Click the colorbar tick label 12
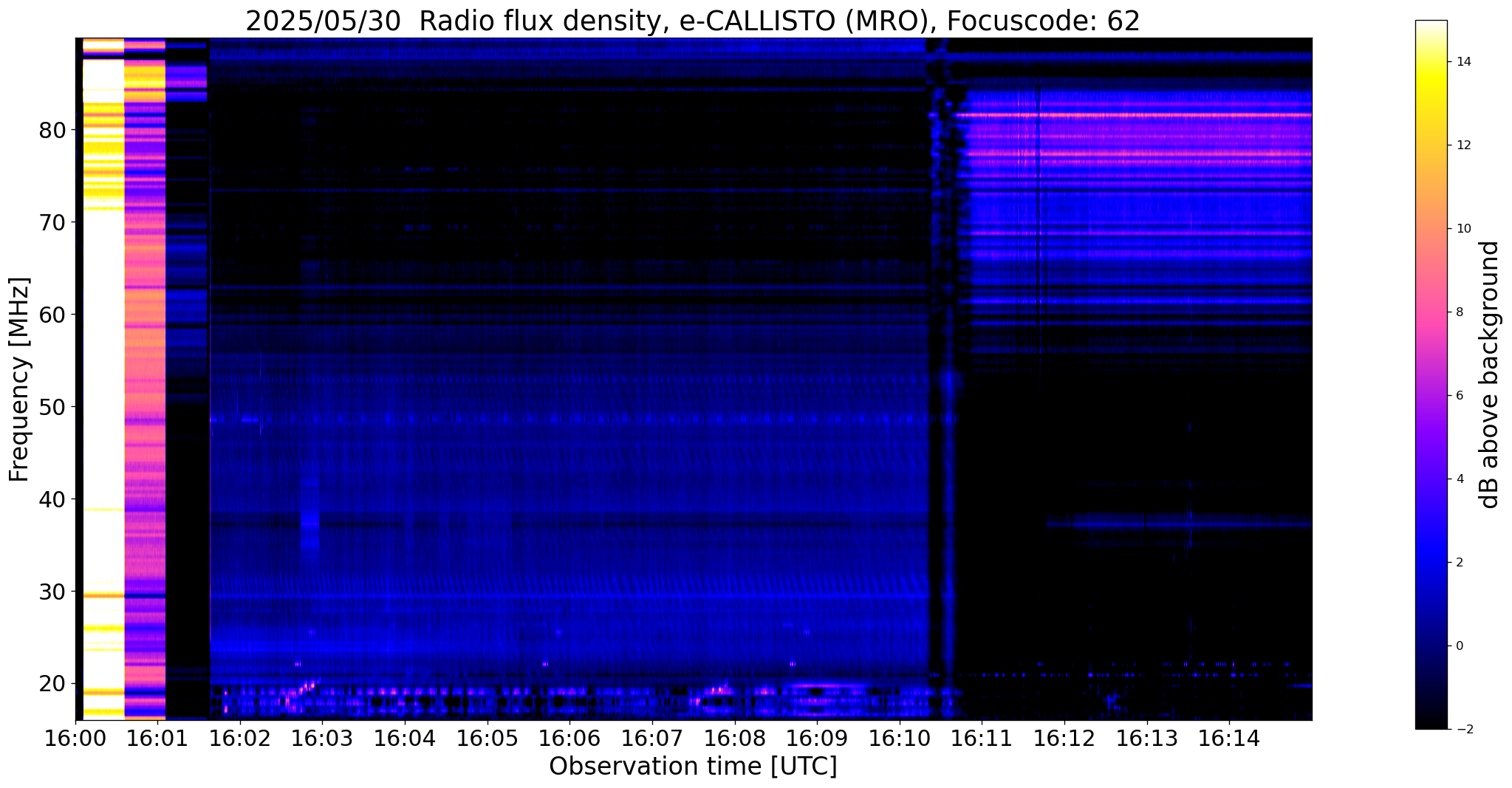The width and height of the screenshot is (1512, 788). point(1462,145)
